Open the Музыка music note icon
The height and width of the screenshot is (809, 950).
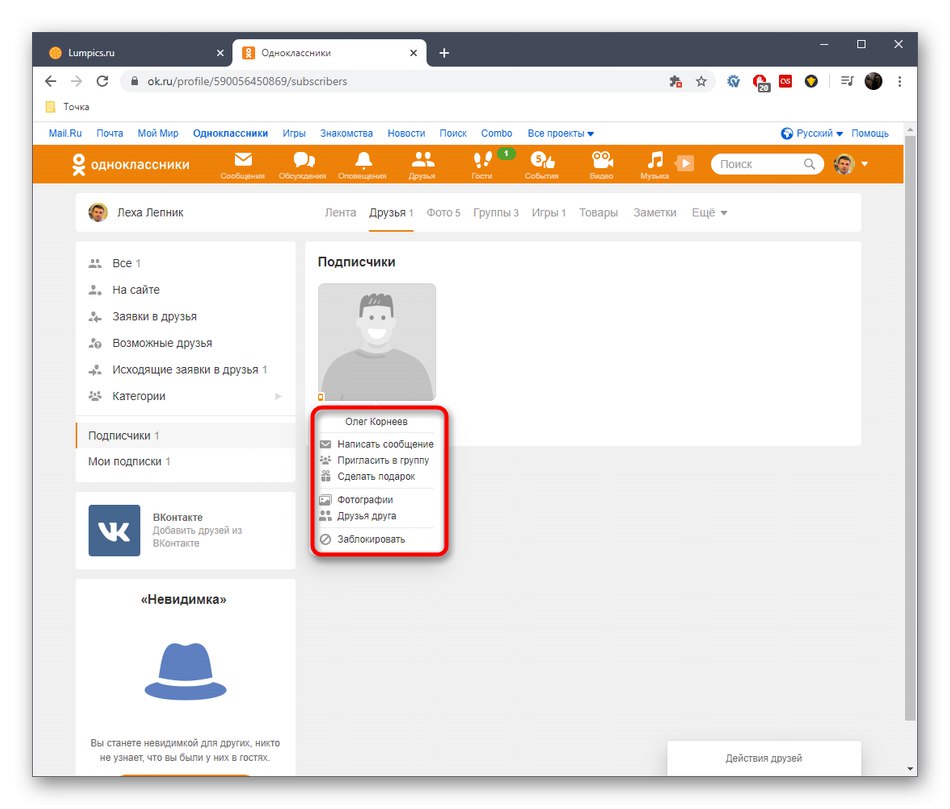655,164
